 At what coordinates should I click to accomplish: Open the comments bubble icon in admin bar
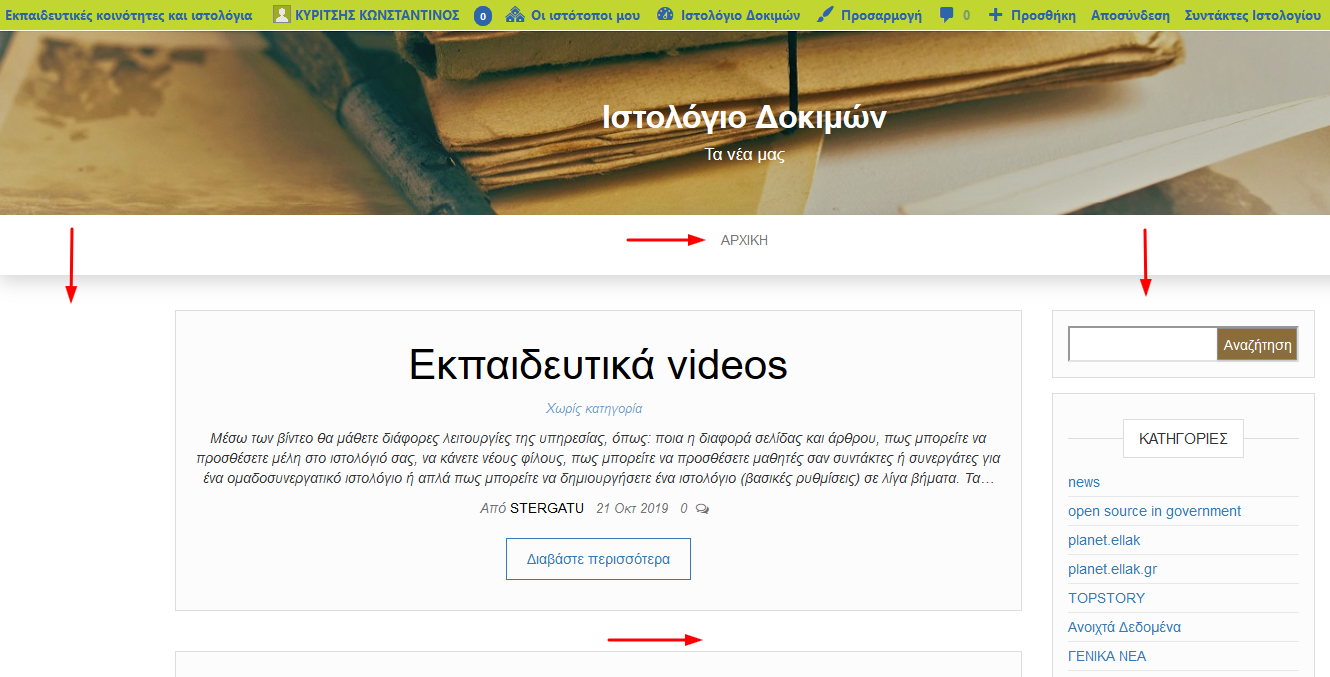point(947,15)
